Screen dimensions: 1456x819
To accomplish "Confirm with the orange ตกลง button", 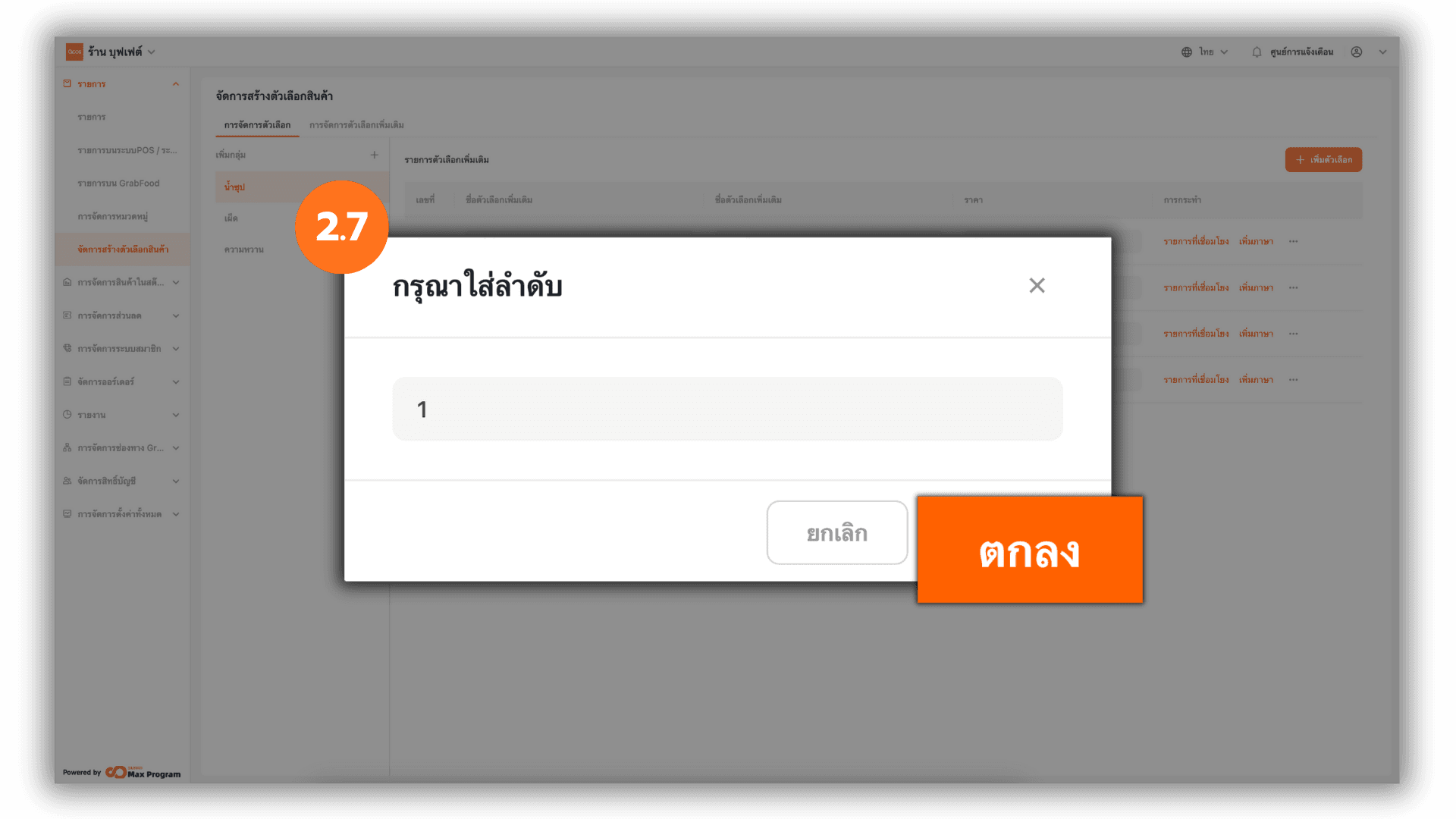I will 1030,550.
